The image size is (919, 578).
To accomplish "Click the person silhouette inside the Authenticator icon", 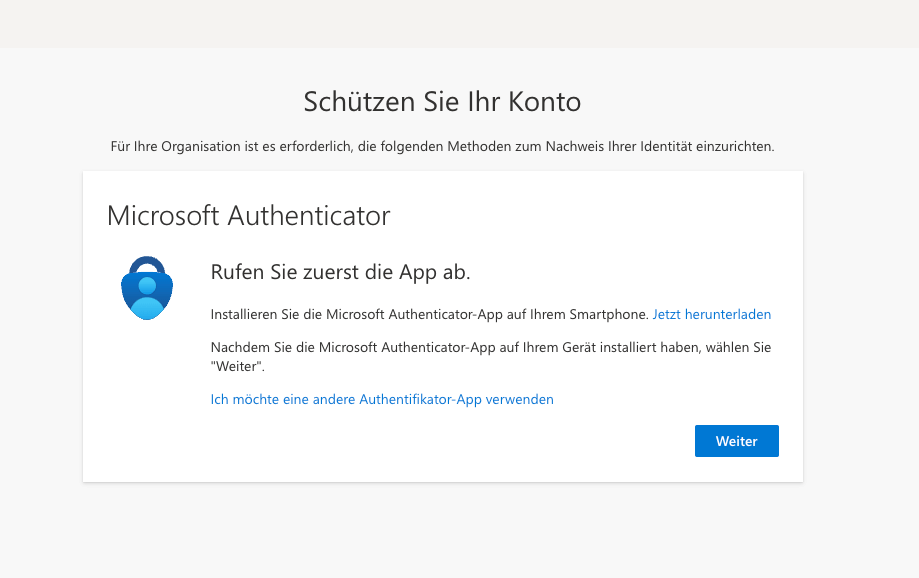I will point(147,298).
